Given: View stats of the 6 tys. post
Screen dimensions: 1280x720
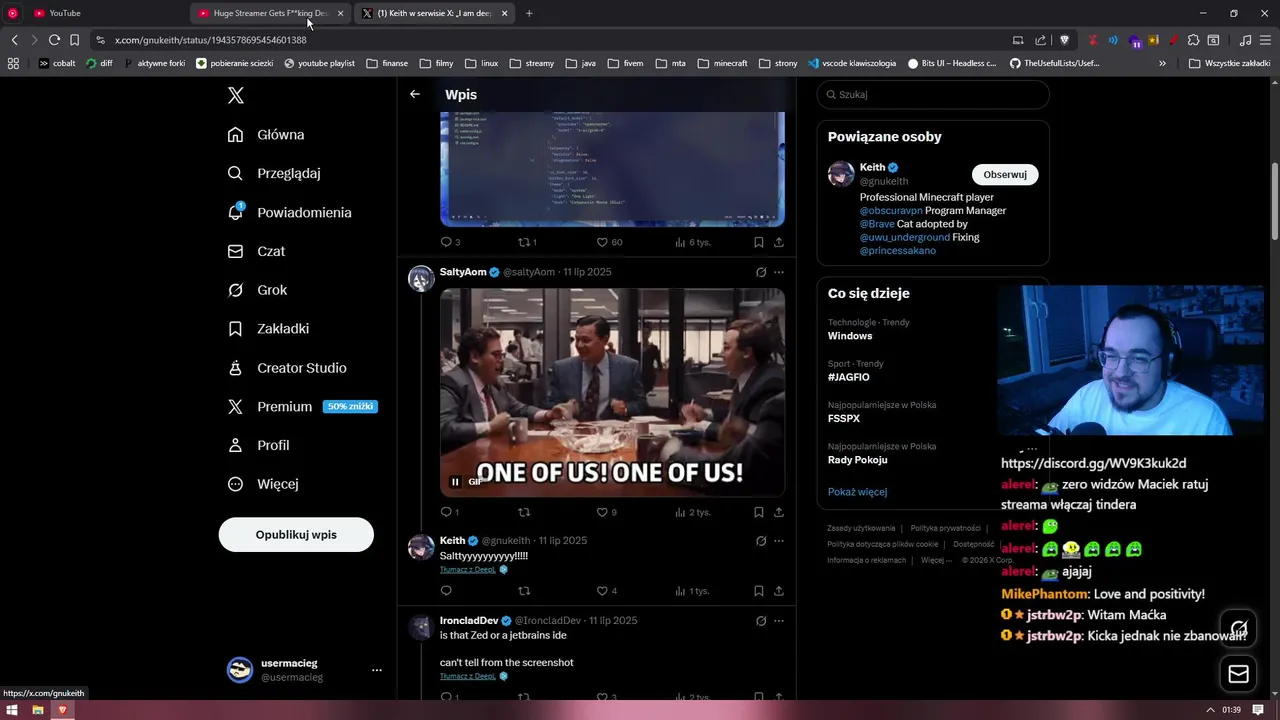Looking at the screenshot, I should (x=693, y=242).
